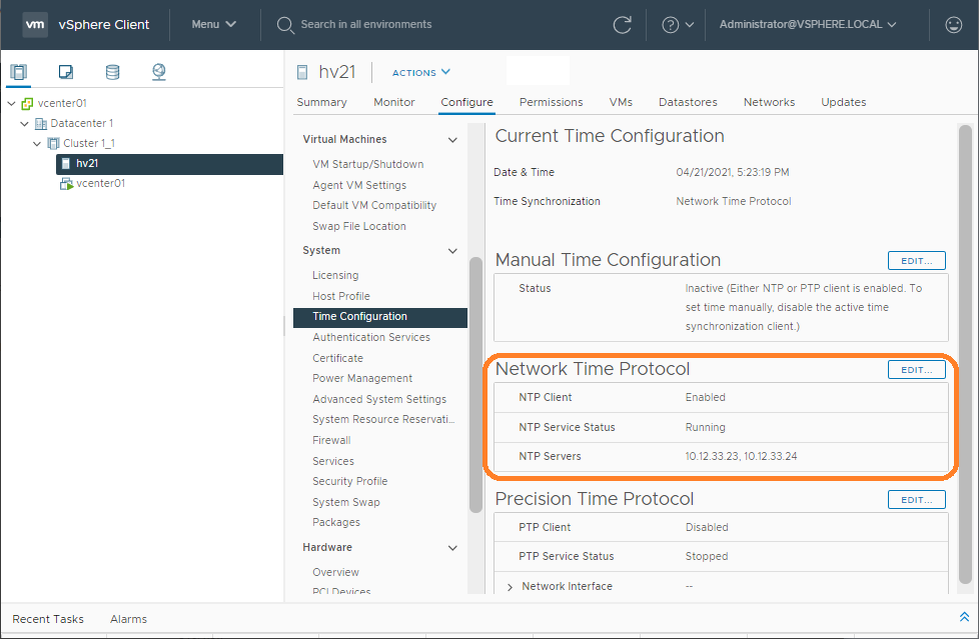Open Security Profile settings
The height and width of the screenshot is (639, 979).
(x=350, y=482)
